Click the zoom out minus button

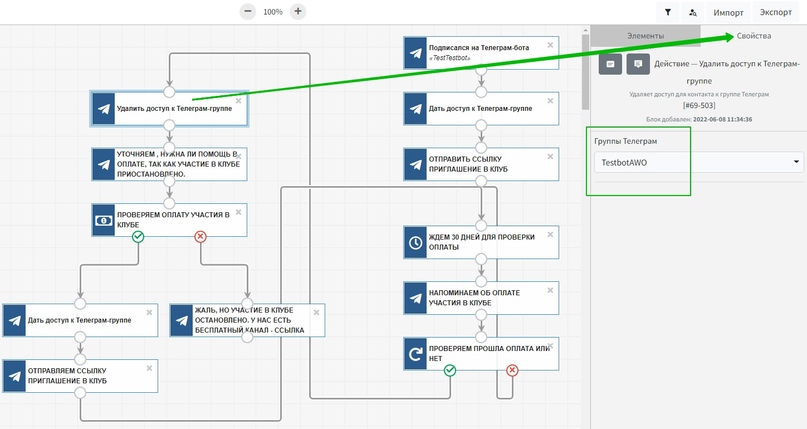[x=248, y=12]
